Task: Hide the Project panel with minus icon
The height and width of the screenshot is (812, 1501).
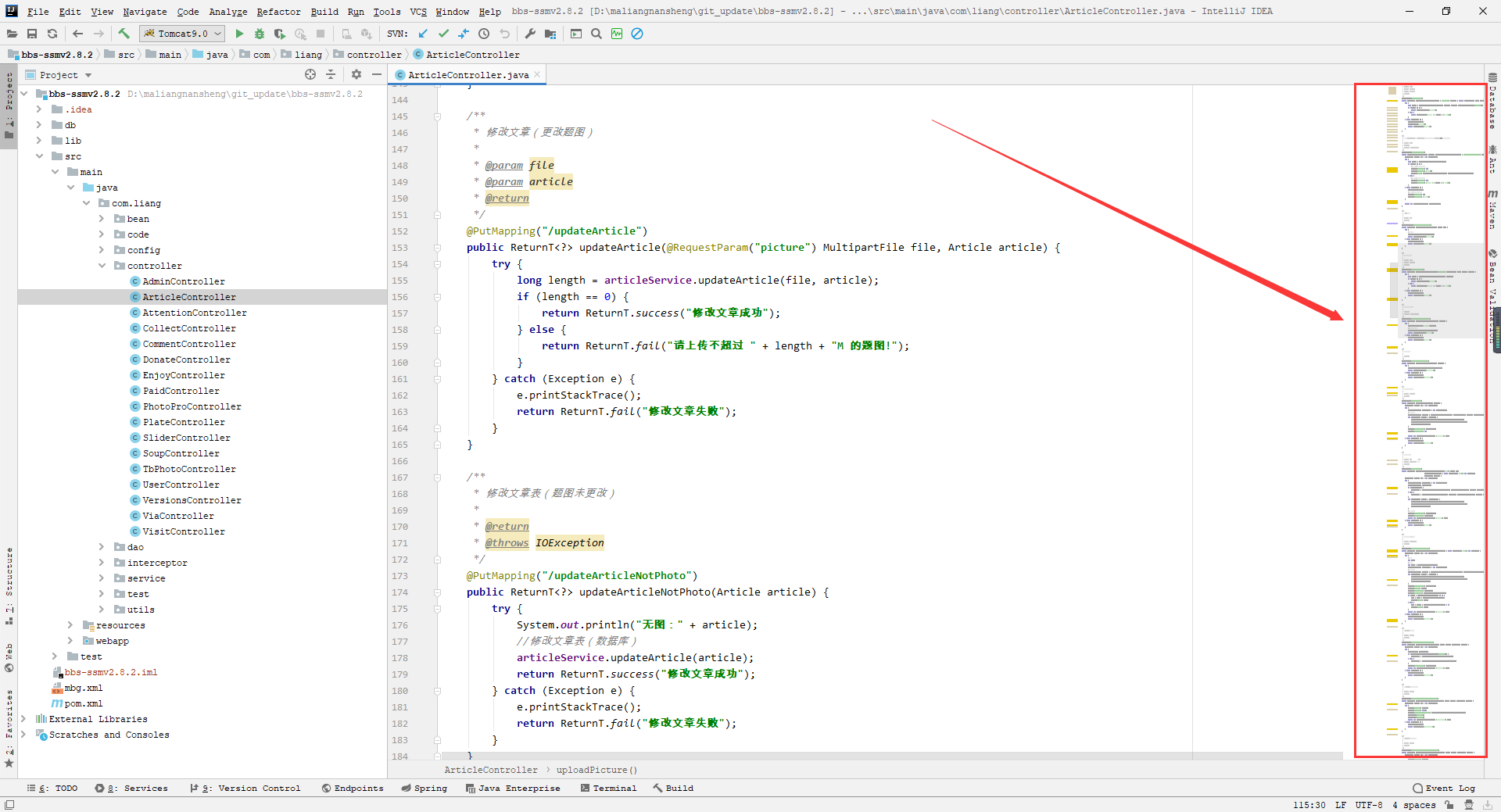Action: tap(377, 74)
